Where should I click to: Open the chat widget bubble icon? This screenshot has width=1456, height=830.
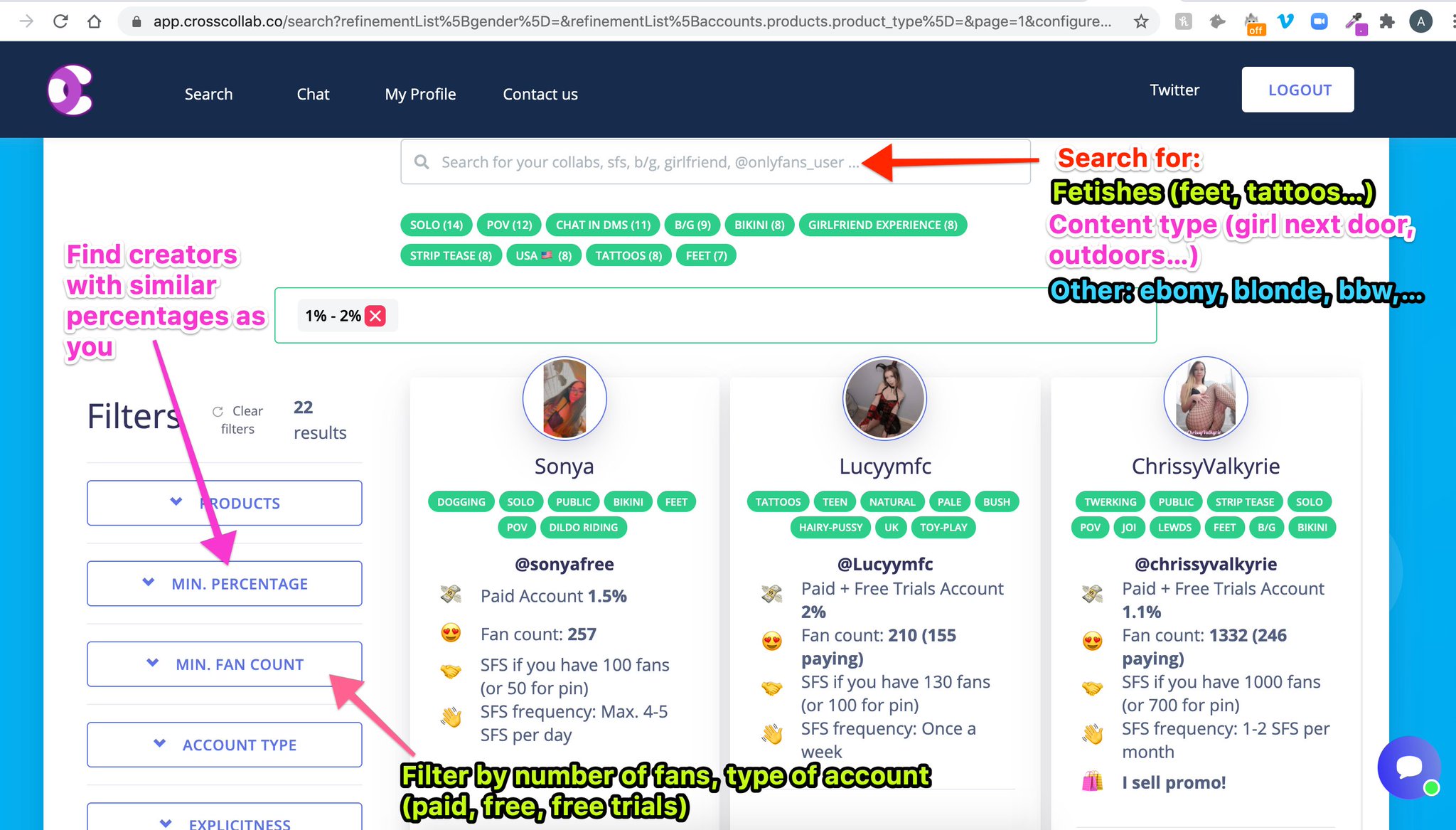pos(1408,767)
